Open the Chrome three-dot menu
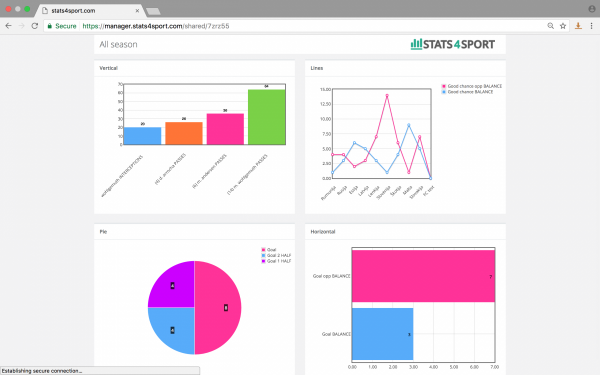The width and height of the screenshot is (600, 375). [x=591, y=26]
